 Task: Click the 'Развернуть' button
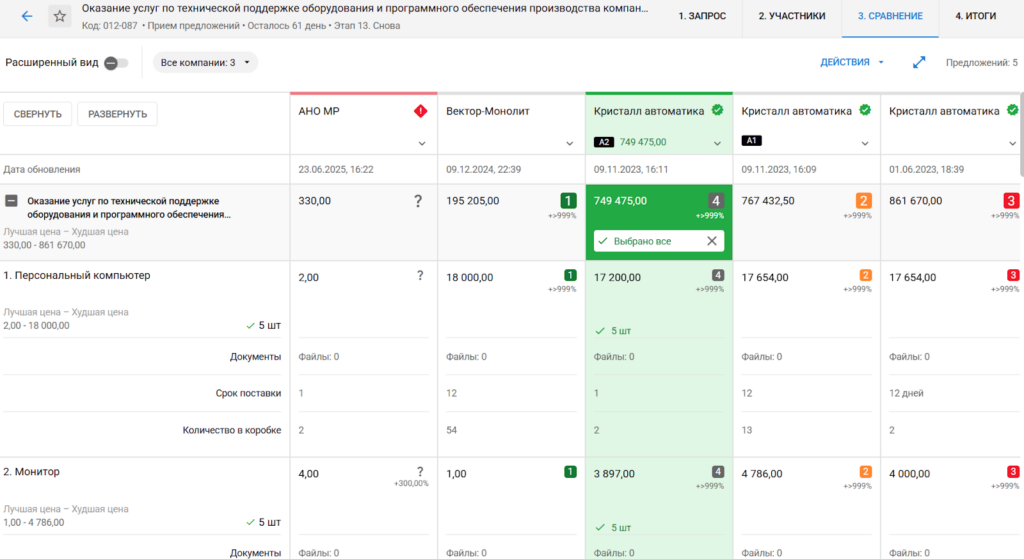click(117, 114)
